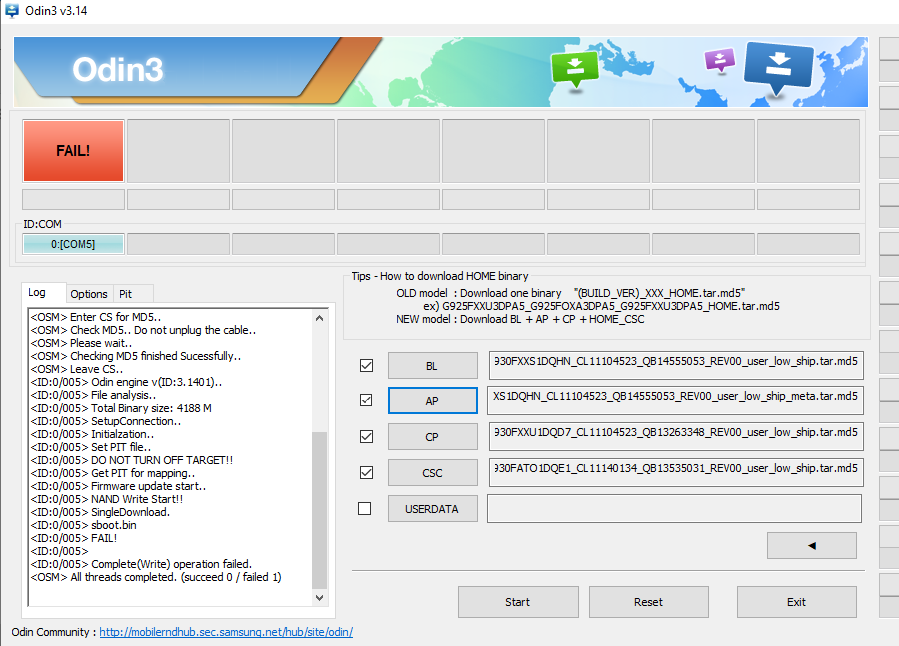Click the log scrollbar down arrow
This screenshot has height=646, width=899.
click(319, 598)
